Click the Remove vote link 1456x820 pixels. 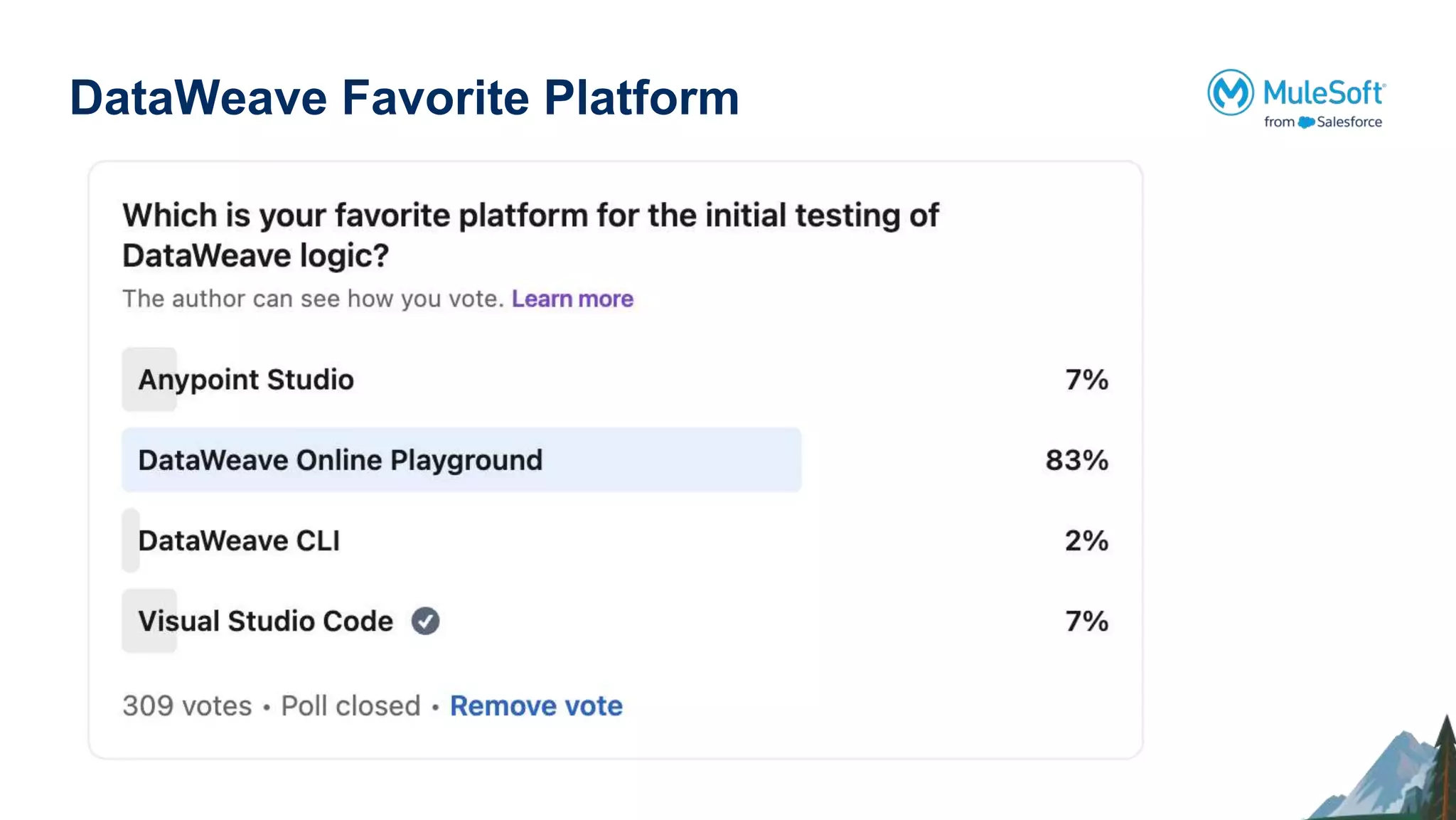coord(536,705)
